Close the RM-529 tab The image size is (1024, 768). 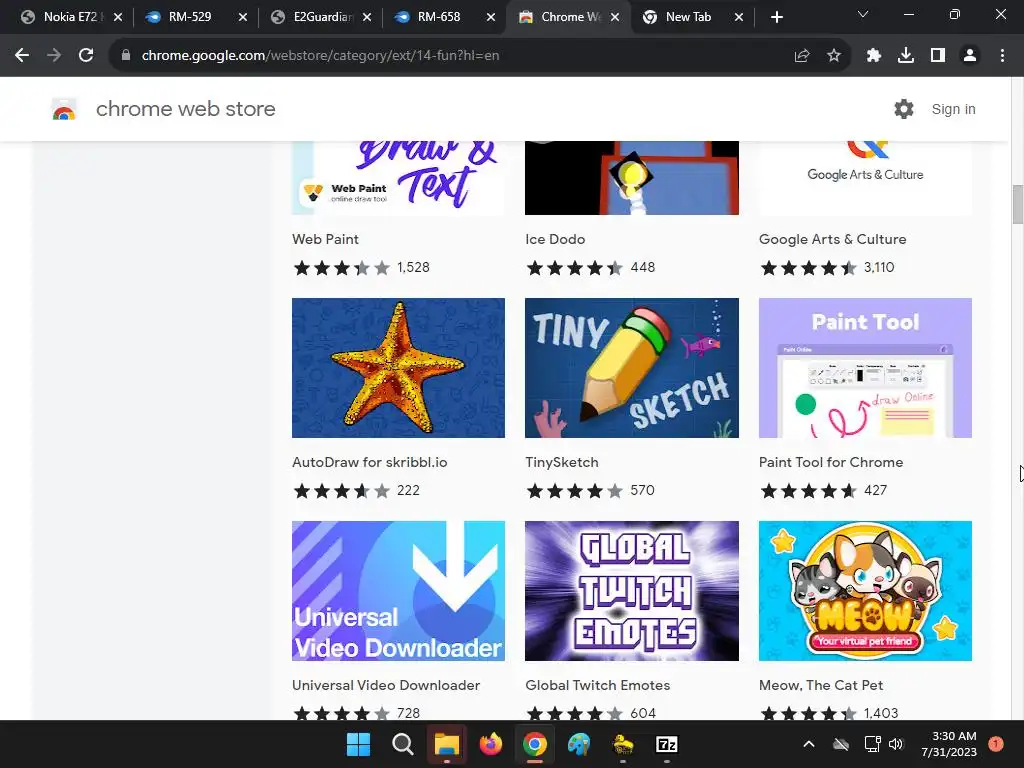tap(242, 17)
